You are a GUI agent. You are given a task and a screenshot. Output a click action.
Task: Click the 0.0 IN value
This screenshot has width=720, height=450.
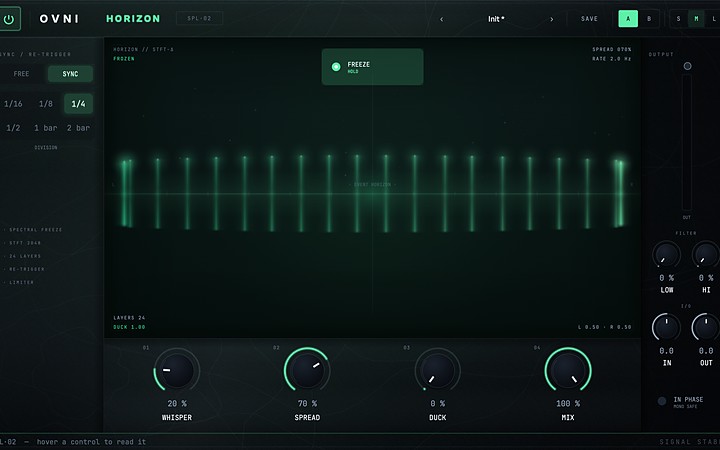click(x=666, y=351)
